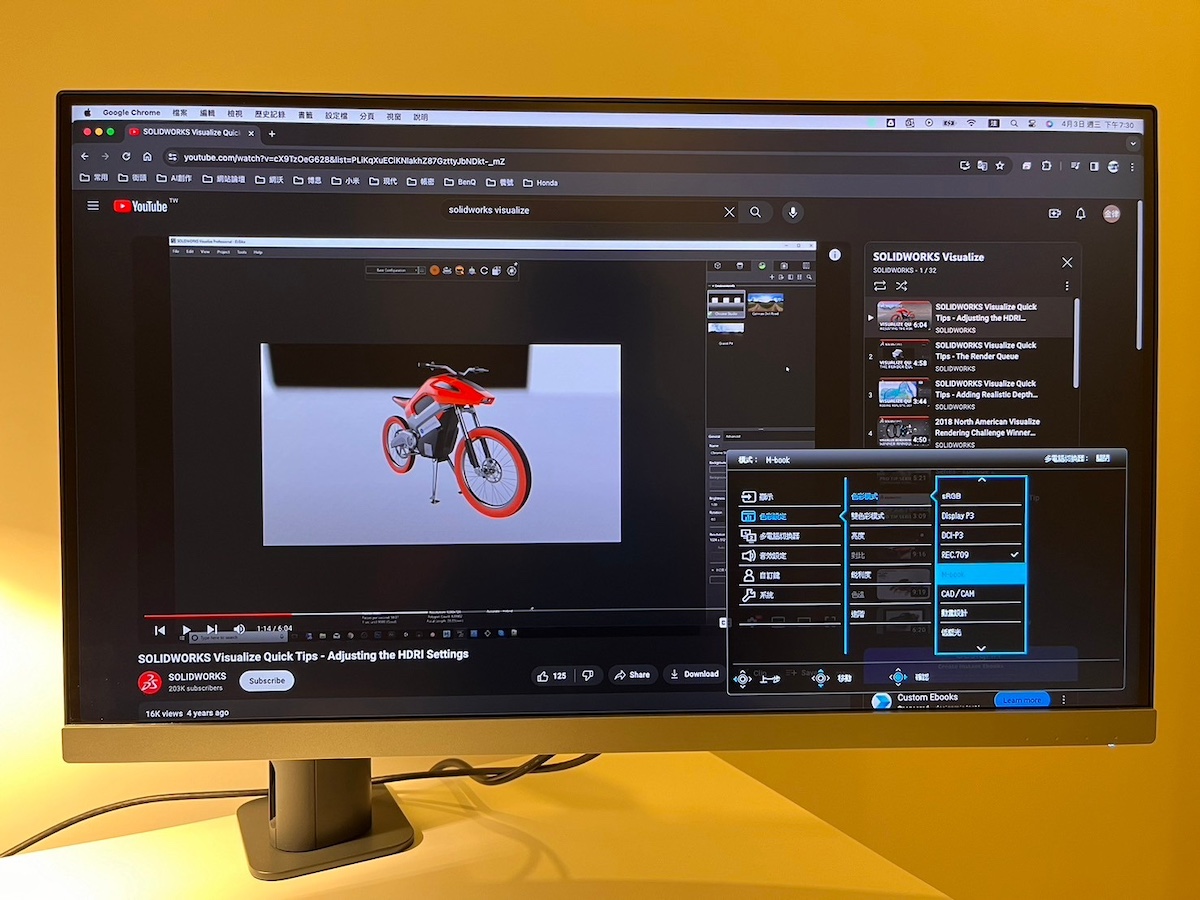
Task: Like the video with 125 likes
Action: [x=551, y=676]
